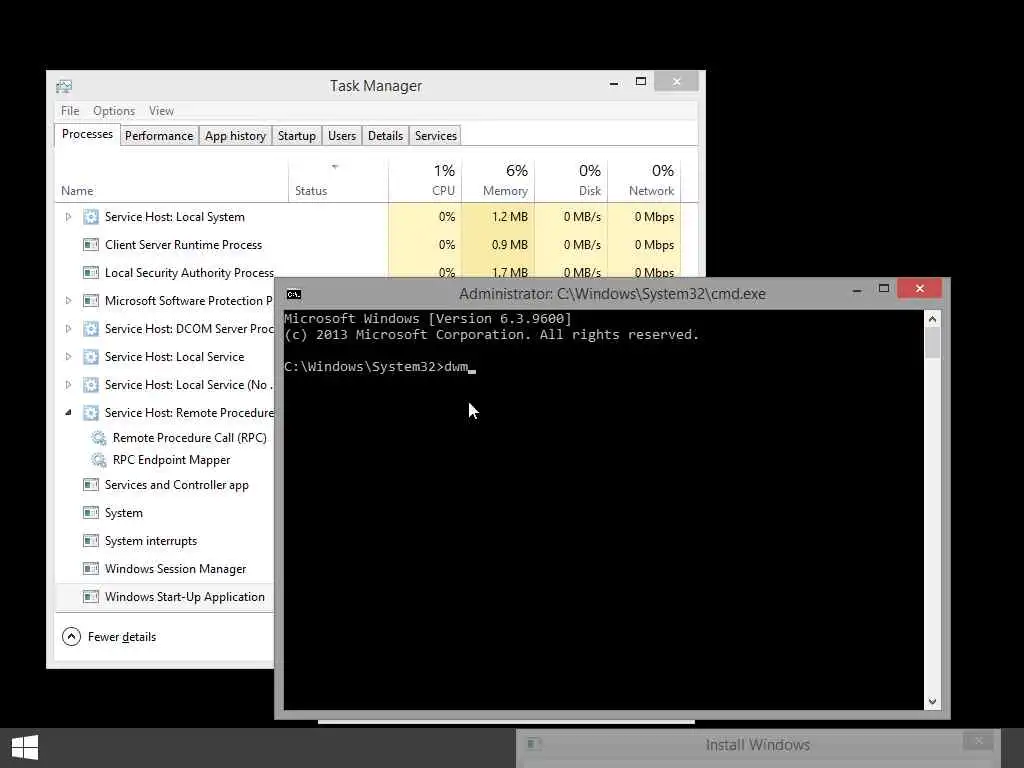
Task: Select the Windows Session Manager row
Action: coord(165,569)
